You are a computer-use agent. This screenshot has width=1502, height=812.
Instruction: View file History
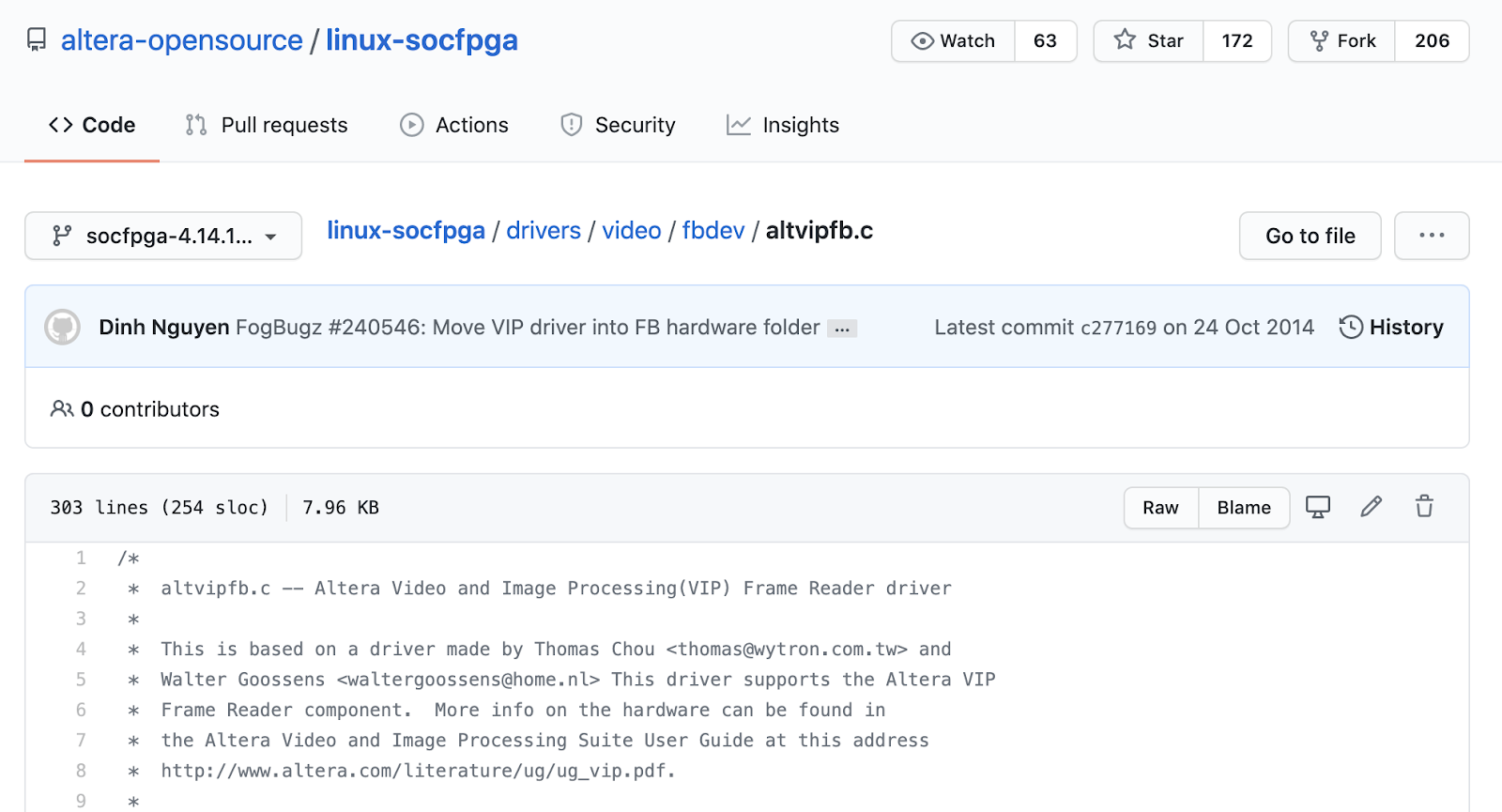1391,327
